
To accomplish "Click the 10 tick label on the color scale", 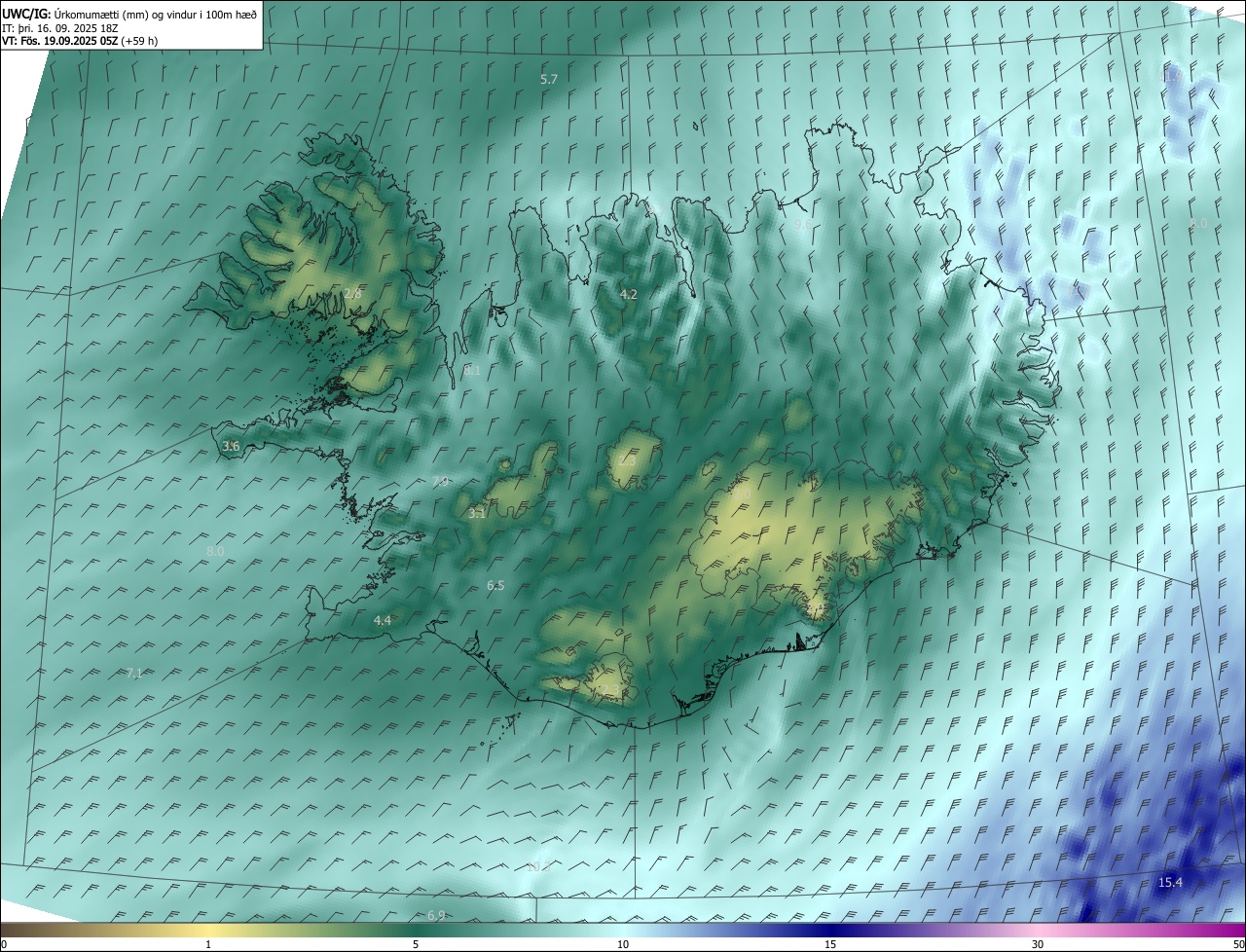I will [623, 944].
